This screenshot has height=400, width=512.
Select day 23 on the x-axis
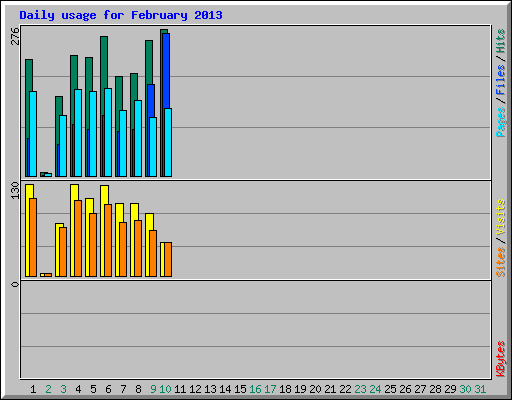(360, 389)
